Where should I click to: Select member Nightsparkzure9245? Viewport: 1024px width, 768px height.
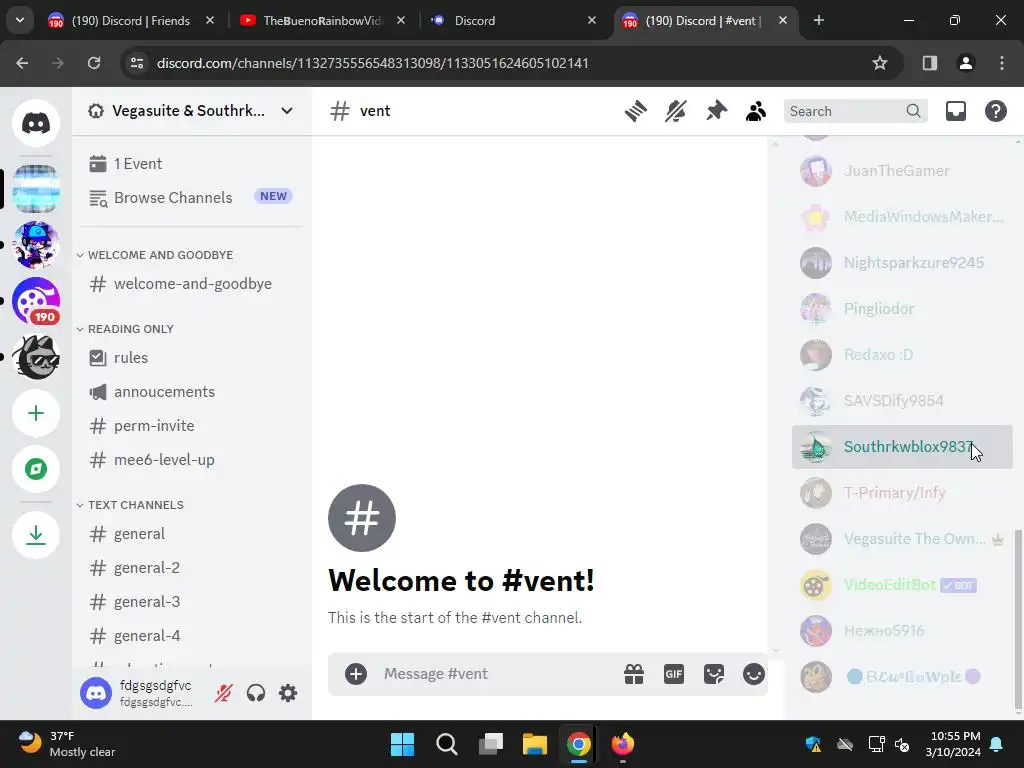click(902, 263)
